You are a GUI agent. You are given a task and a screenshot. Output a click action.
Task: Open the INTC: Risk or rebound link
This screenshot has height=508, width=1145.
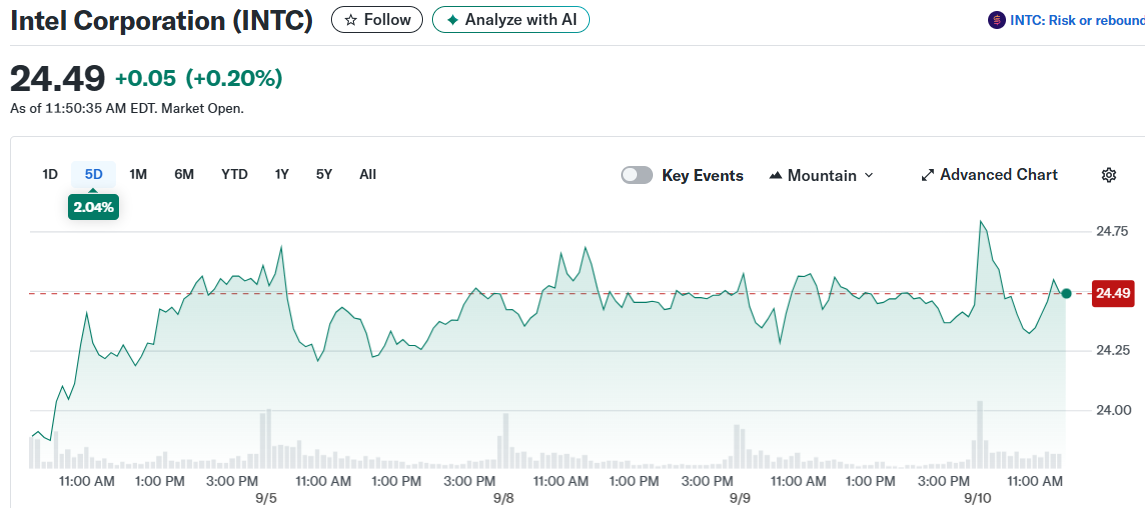point(1066,20)
